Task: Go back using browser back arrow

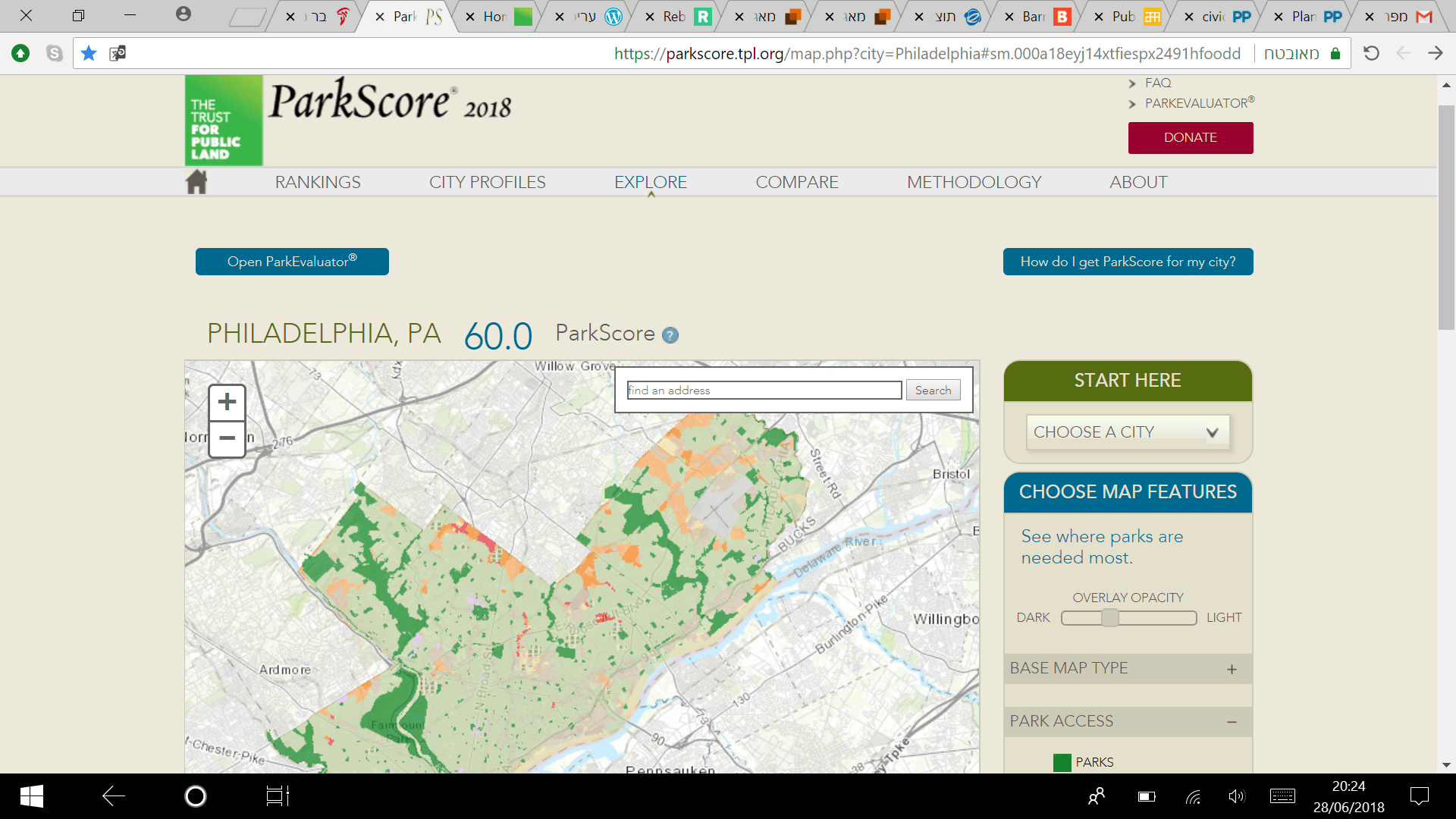Action: (x=1404, y=53)
